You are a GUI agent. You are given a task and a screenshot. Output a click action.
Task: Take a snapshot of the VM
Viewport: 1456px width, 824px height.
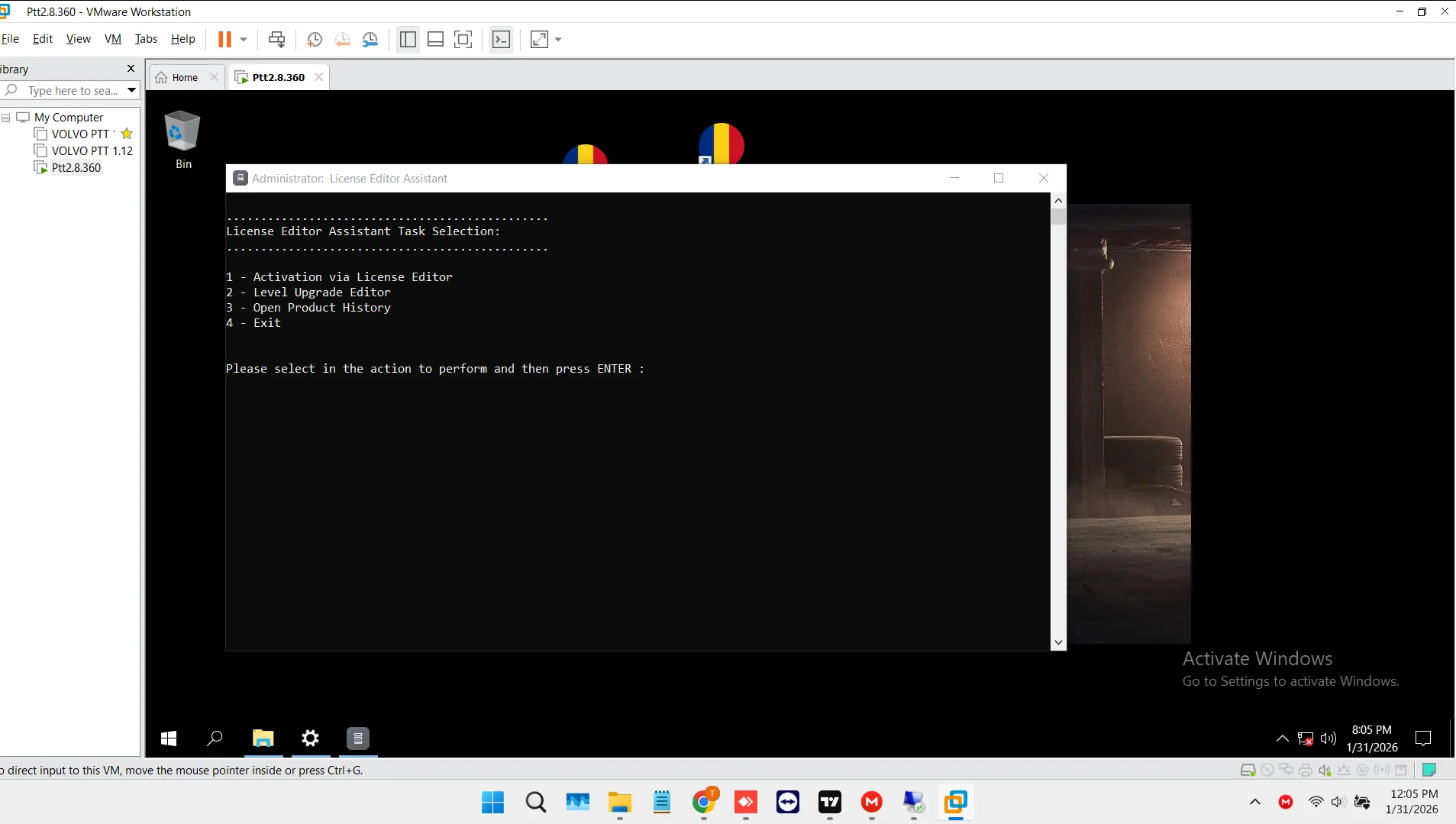315,39
